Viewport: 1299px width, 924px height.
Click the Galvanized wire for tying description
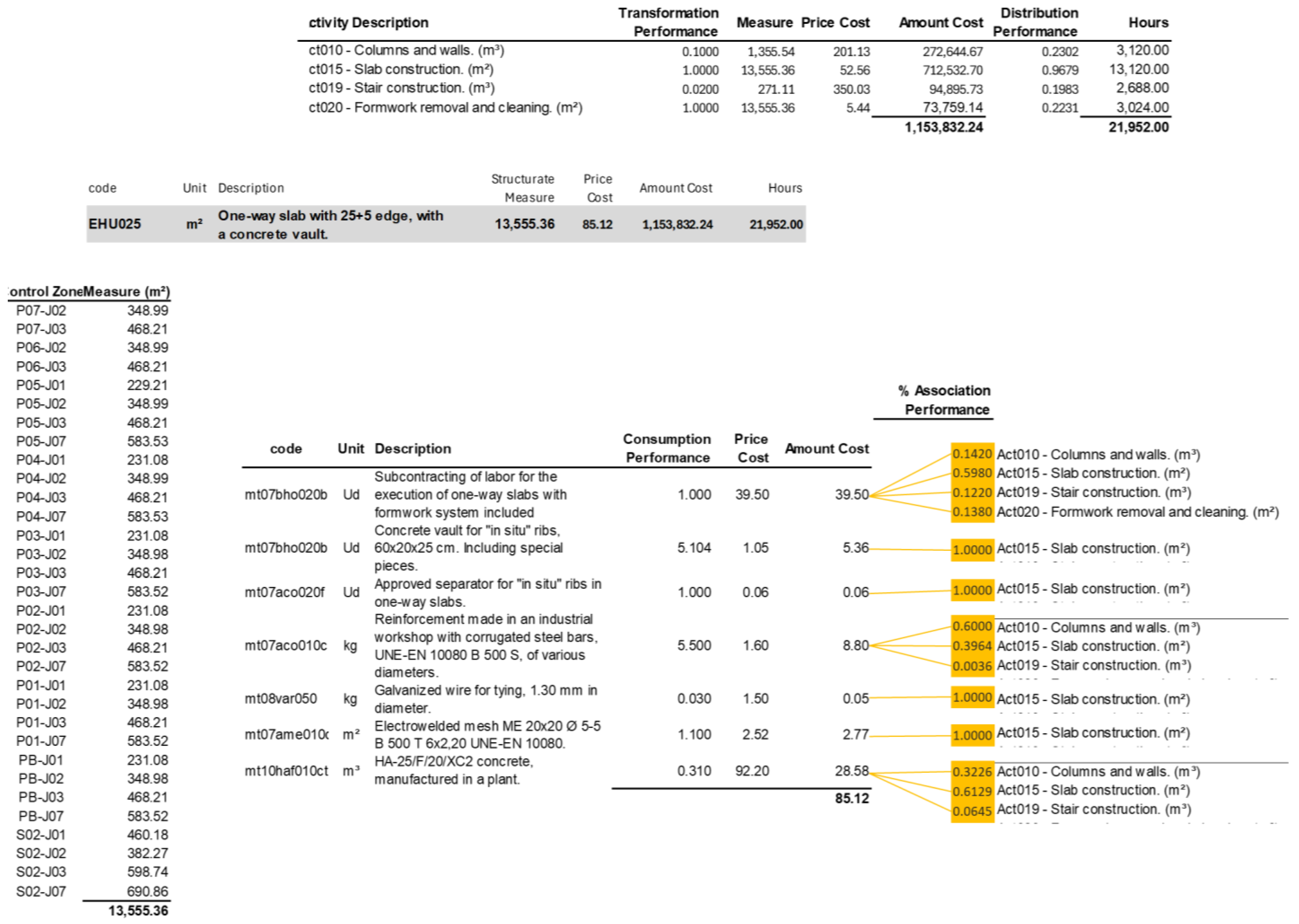pyautogui.click(x=486, y=699)
